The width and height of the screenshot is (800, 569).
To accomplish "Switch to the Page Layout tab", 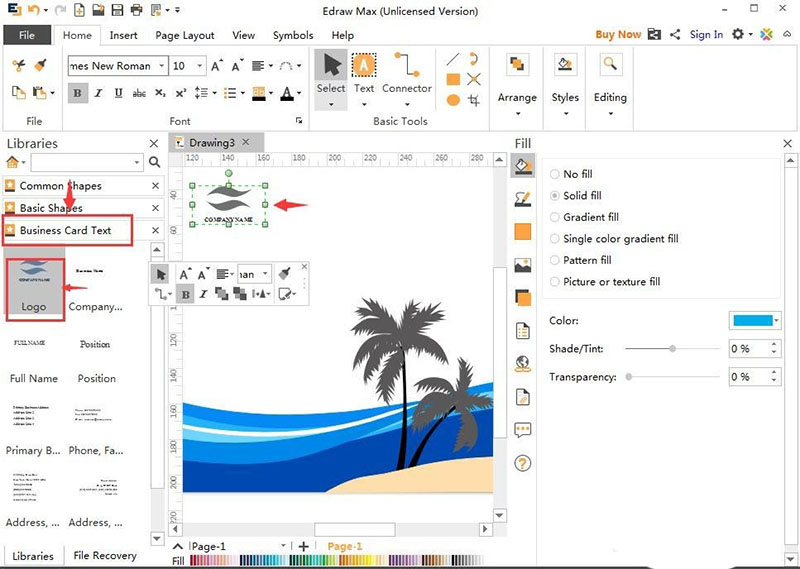I will click(185, 35).
